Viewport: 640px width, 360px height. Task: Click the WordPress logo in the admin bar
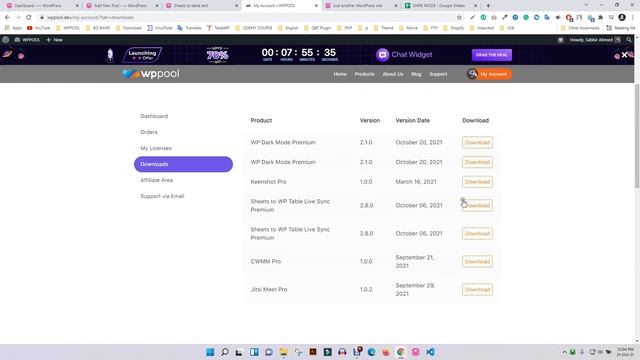(x=6, y=40)
